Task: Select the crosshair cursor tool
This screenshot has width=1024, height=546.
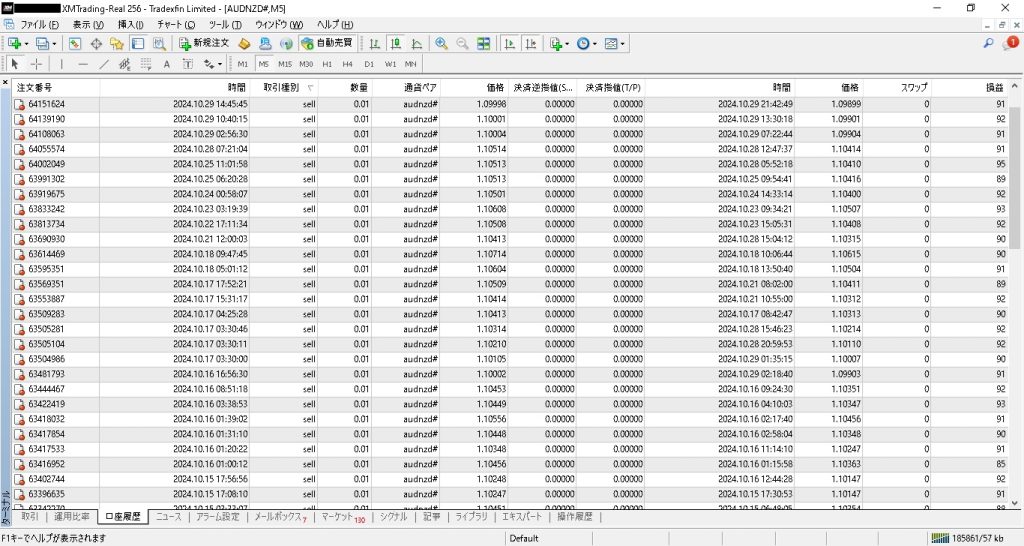Action: pos(36,64)
